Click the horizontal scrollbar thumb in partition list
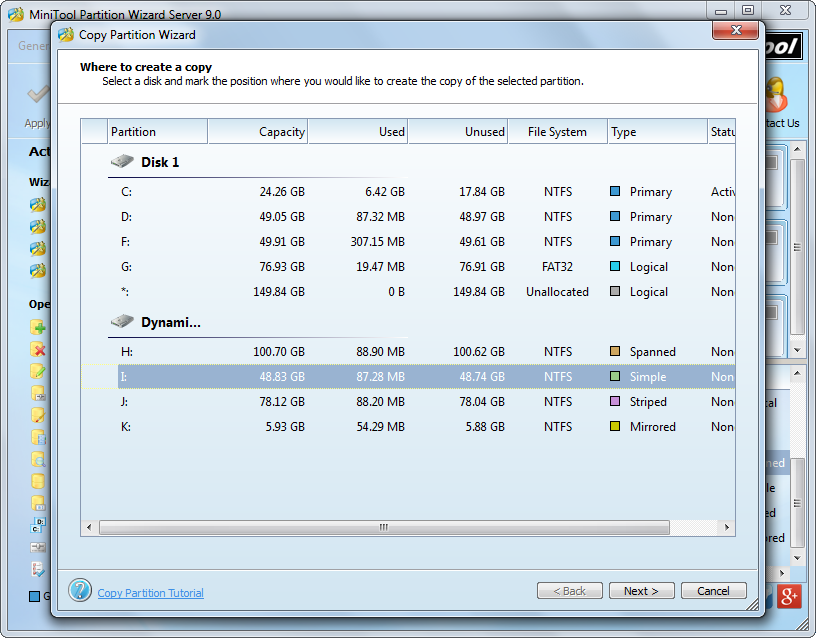The image size is (816, 638). [x=384, y=527]
